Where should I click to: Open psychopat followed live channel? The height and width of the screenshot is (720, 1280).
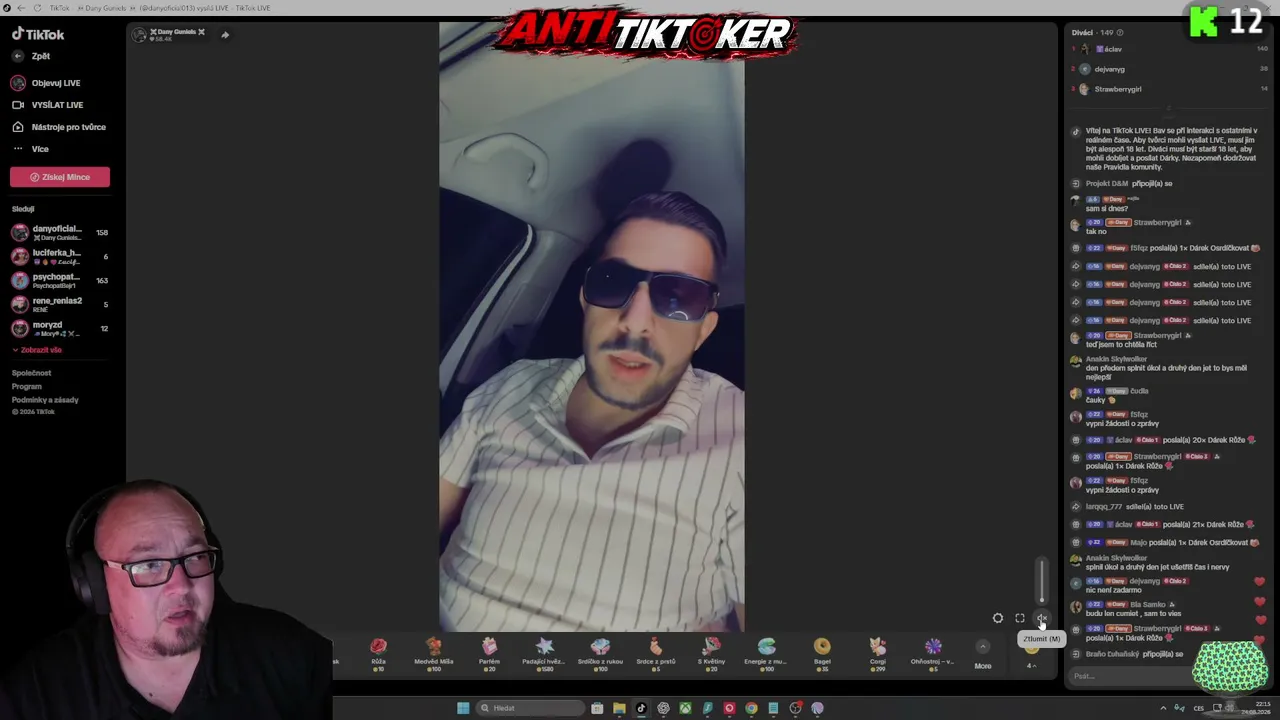[60, 281]
